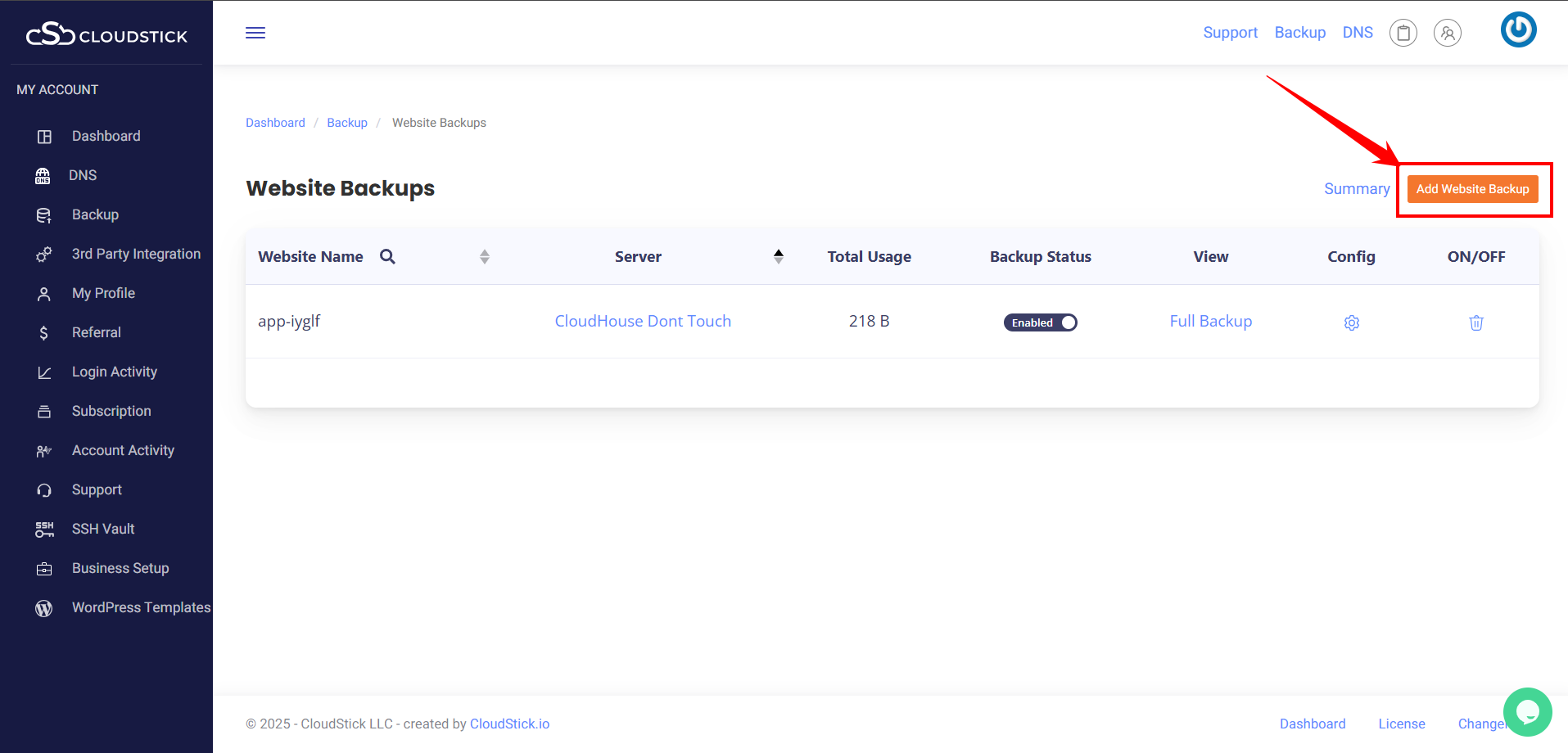Open the clipboard icon in header
The height and width of the screenshot is (753, 1568).
[1403, 33]
